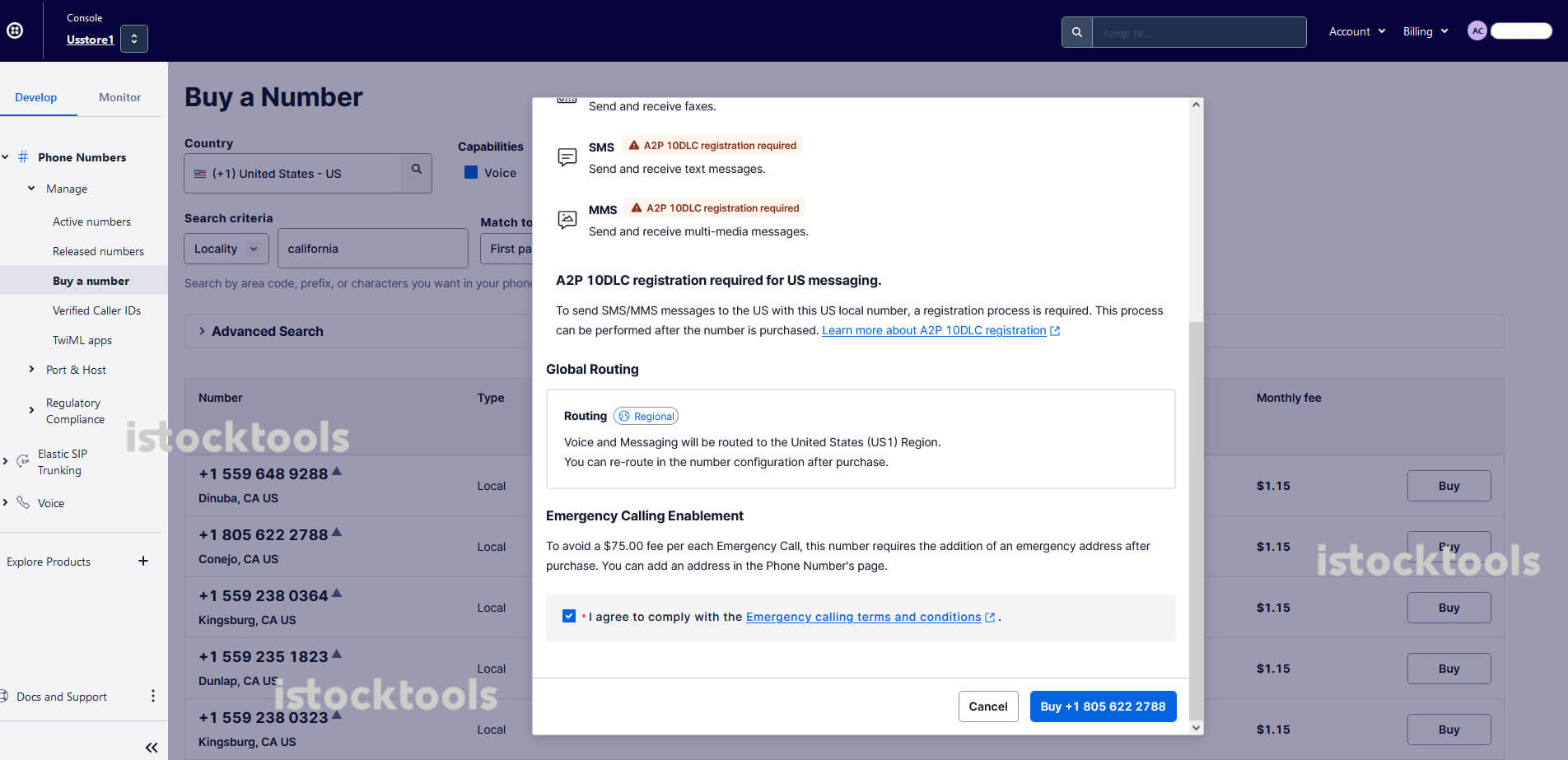This screenshot has width=1568, height=760.
Task: Toggle the Voice capability checkbox
Action: click(x=471, y=172)
